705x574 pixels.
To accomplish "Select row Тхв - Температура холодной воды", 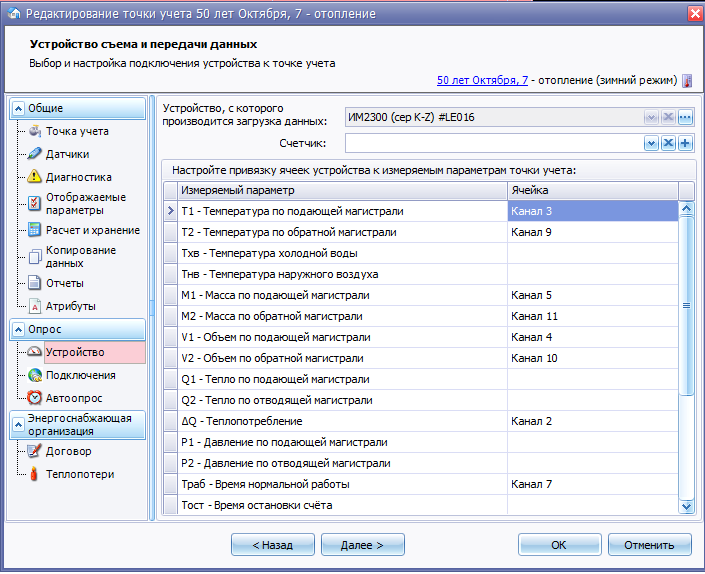I will click(x=421, y=254).
